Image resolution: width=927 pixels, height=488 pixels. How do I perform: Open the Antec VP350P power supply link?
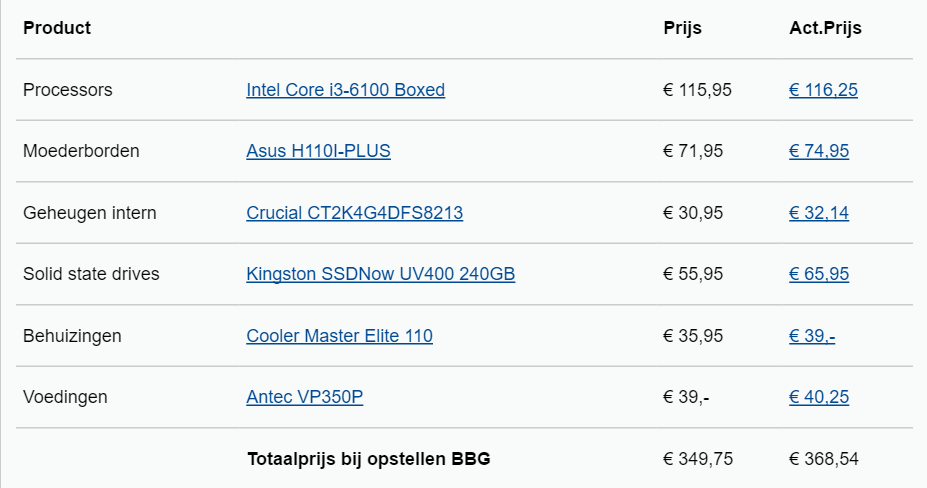pos(304,397)
